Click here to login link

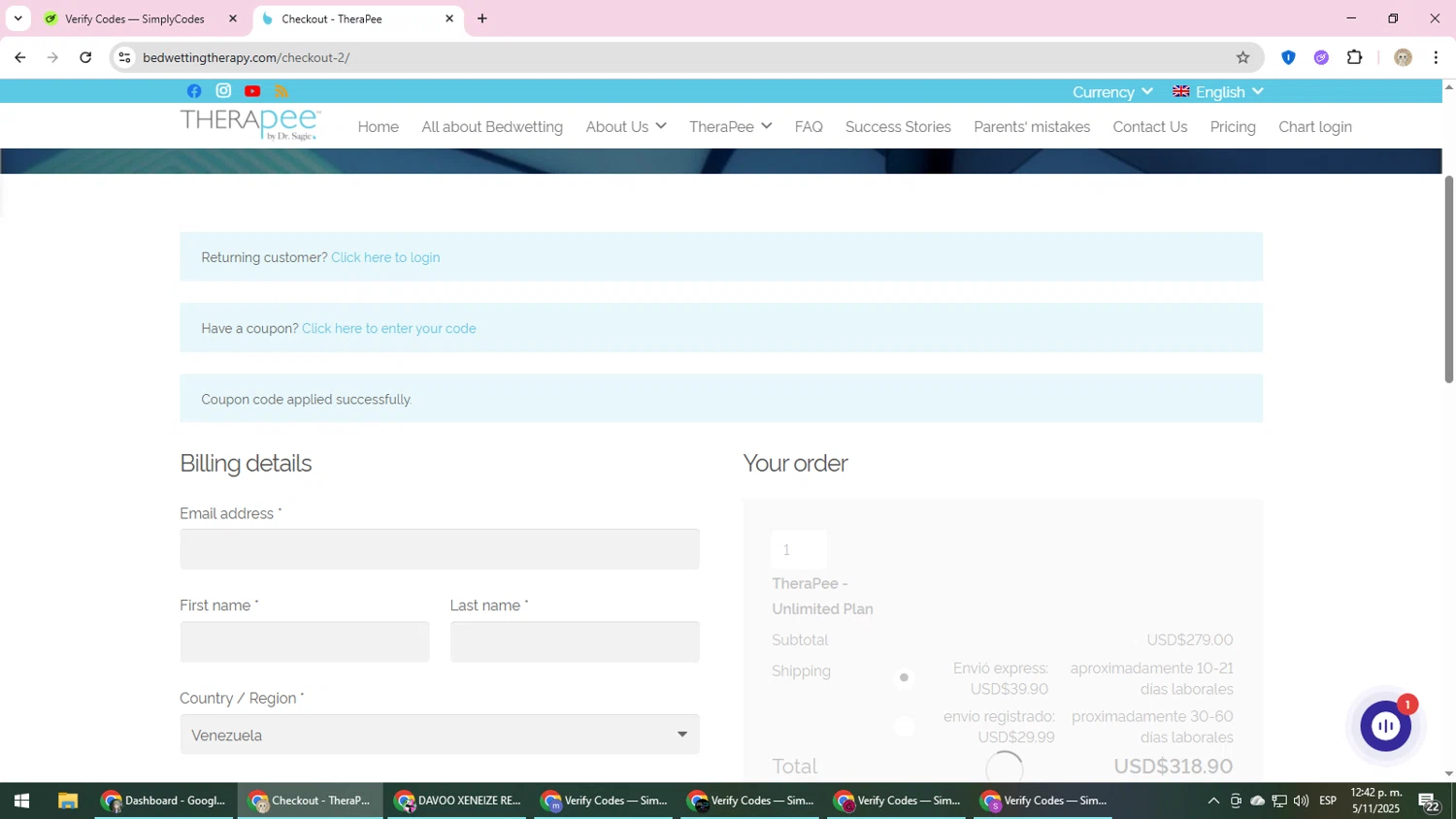[385, 257]
